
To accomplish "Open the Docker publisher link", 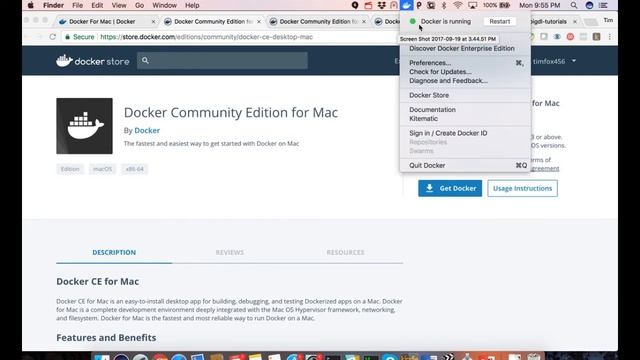I will 147,130.
